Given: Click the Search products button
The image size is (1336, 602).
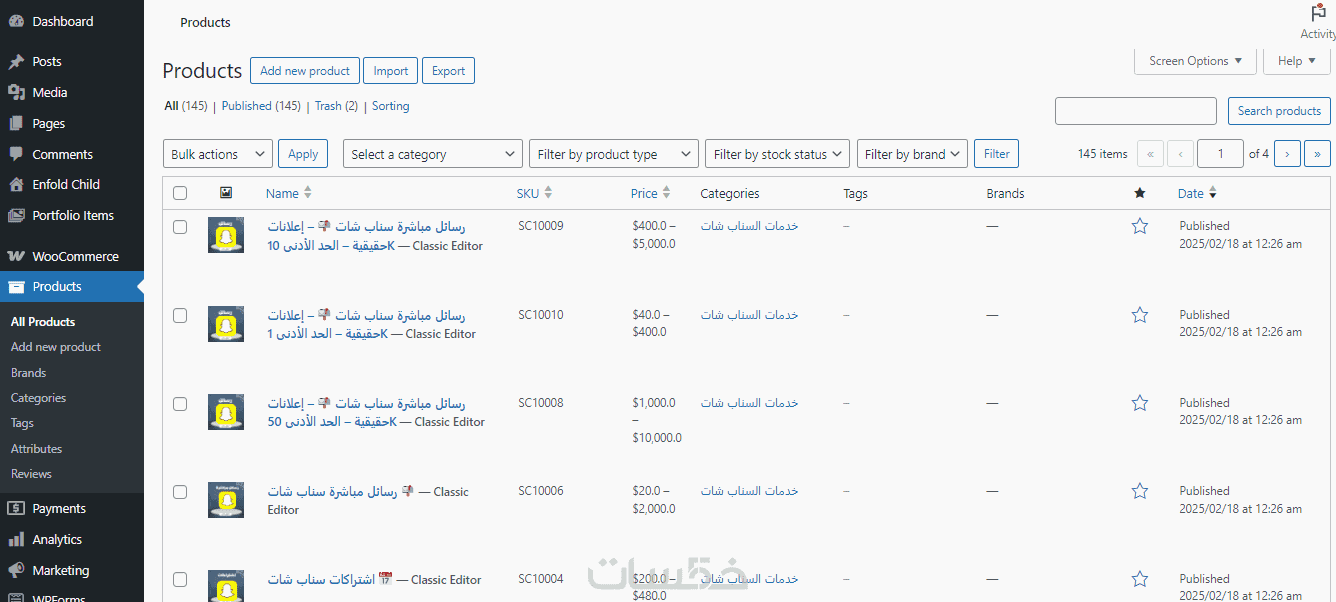Looking at the screenshot, I should (x=1279, y=111).
